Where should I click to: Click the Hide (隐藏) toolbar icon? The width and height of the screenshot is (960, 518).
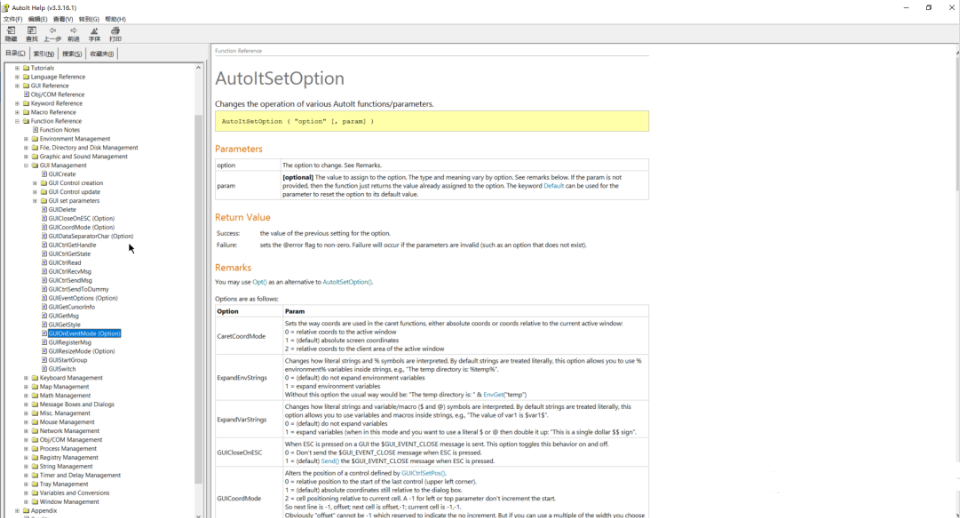[x=11, y=34]
